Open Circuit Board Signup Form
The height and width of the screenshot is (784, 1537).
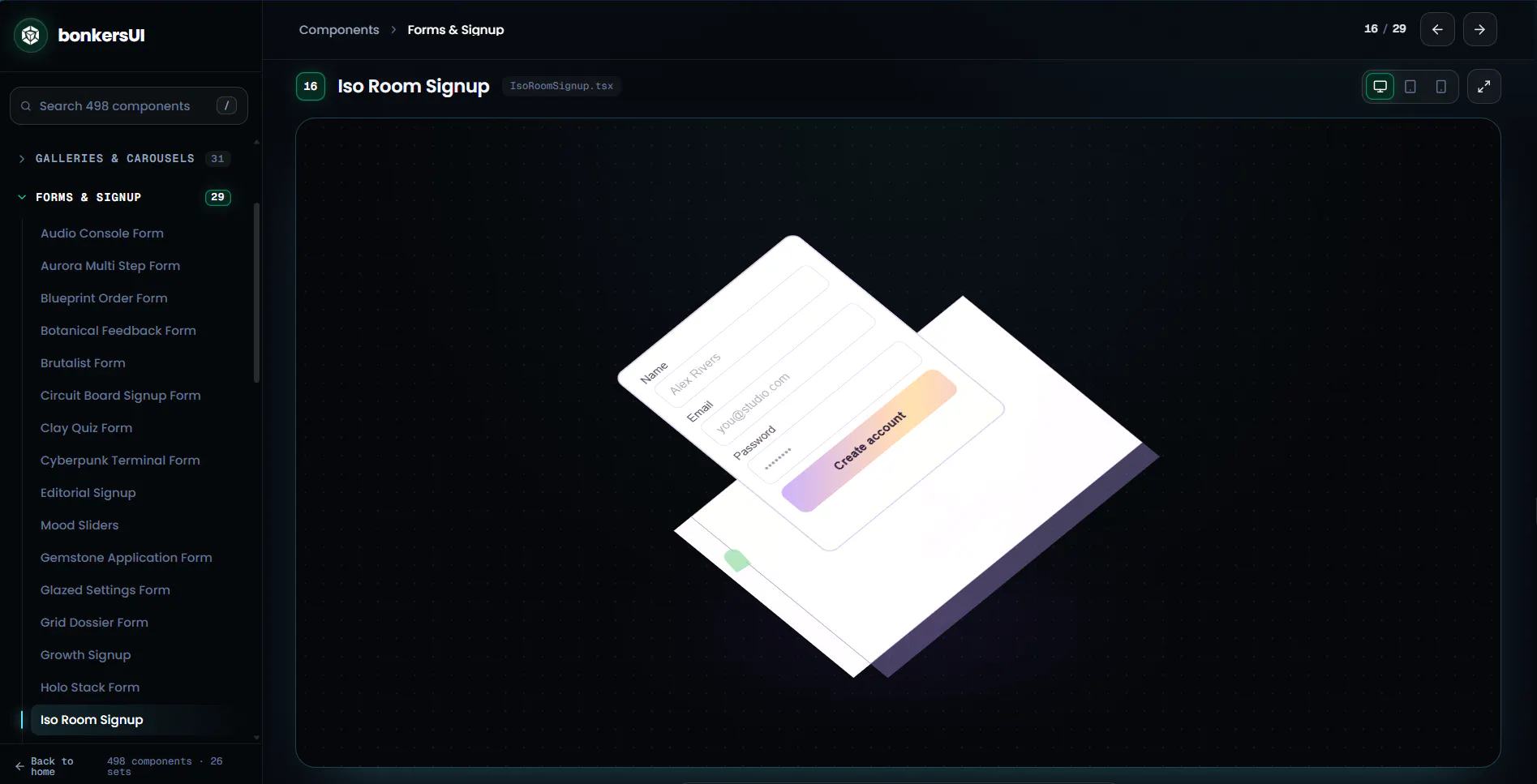[x=121, y=396]
